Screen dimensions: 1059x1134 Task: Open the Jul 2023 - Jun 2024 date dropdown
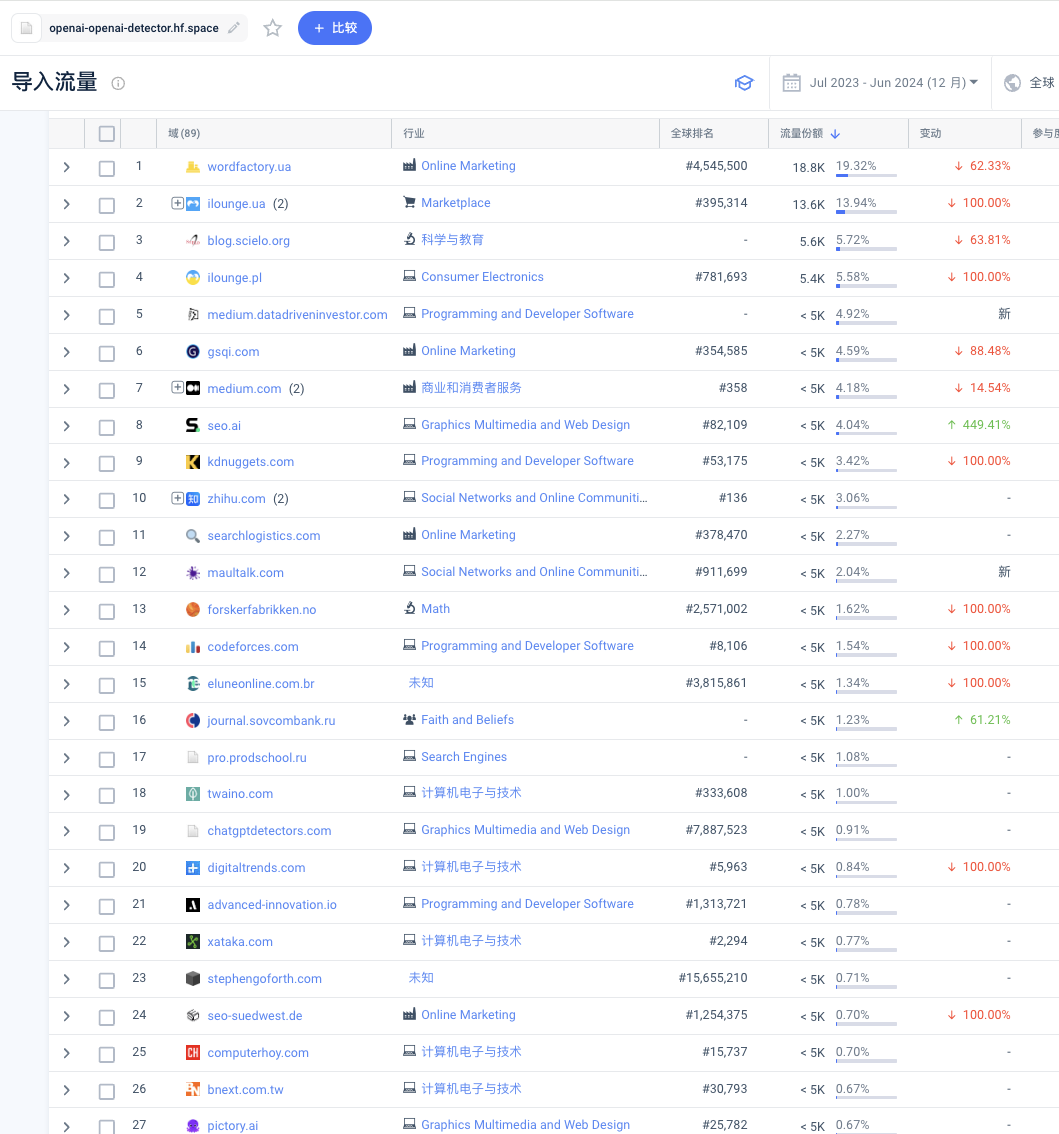pyautogui.click(x=893, y=83)
